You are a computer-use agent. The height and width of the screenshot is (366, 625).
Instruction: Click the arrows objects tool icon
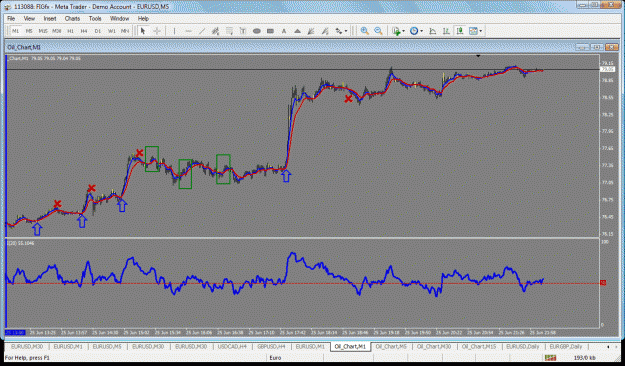click(x=339, y=31)
